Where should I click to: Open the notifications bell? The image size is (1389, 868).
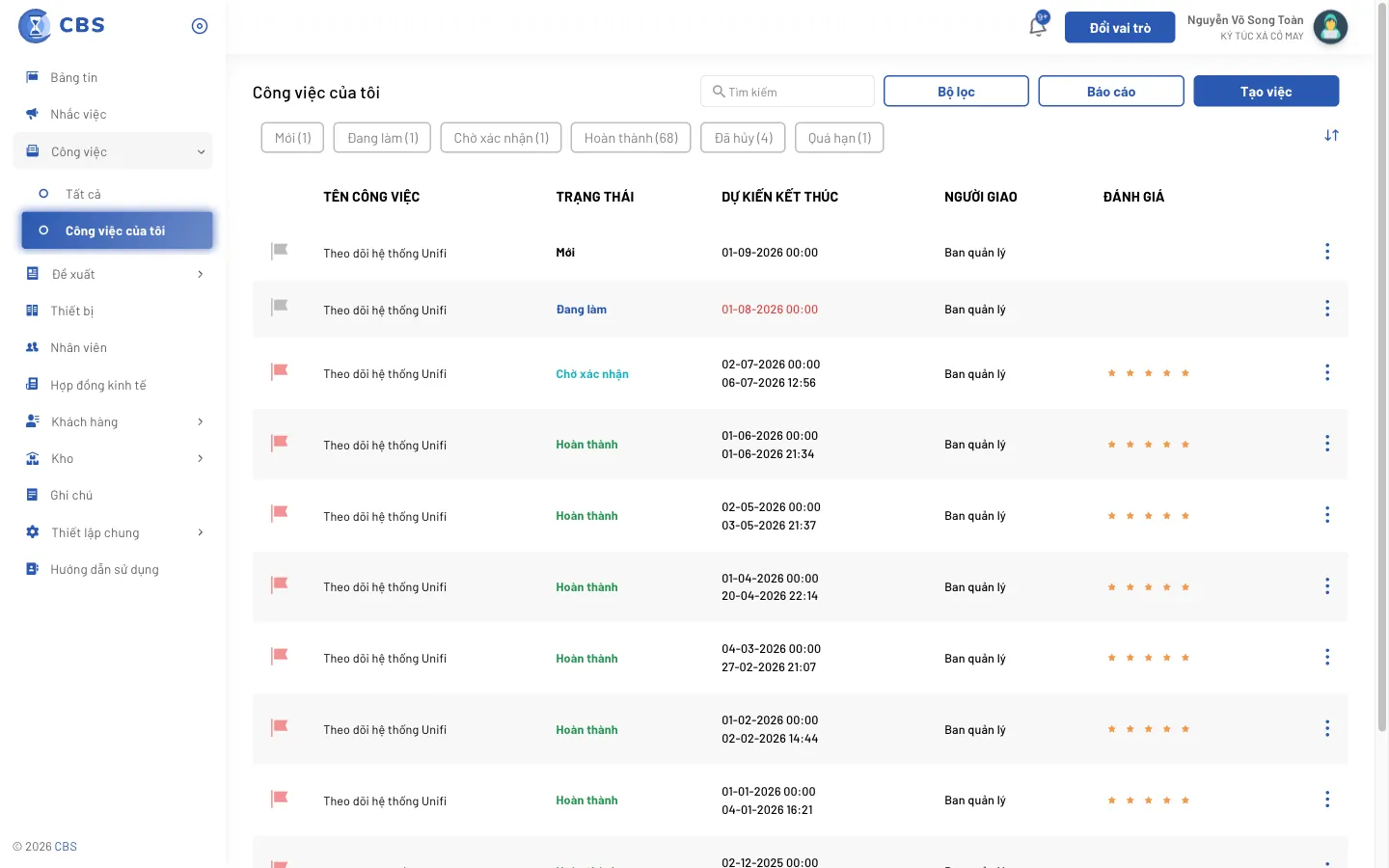click(1038, 25)
